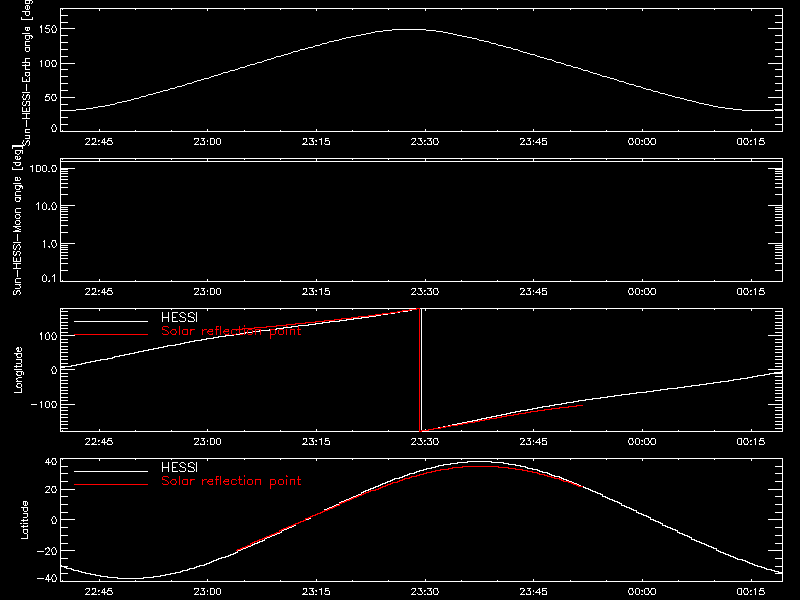This screenshot has width=800, height=600.
Task: Click 00:00 under the Sun-HESSI-Earth angle plot
Action: coord(642,142)
